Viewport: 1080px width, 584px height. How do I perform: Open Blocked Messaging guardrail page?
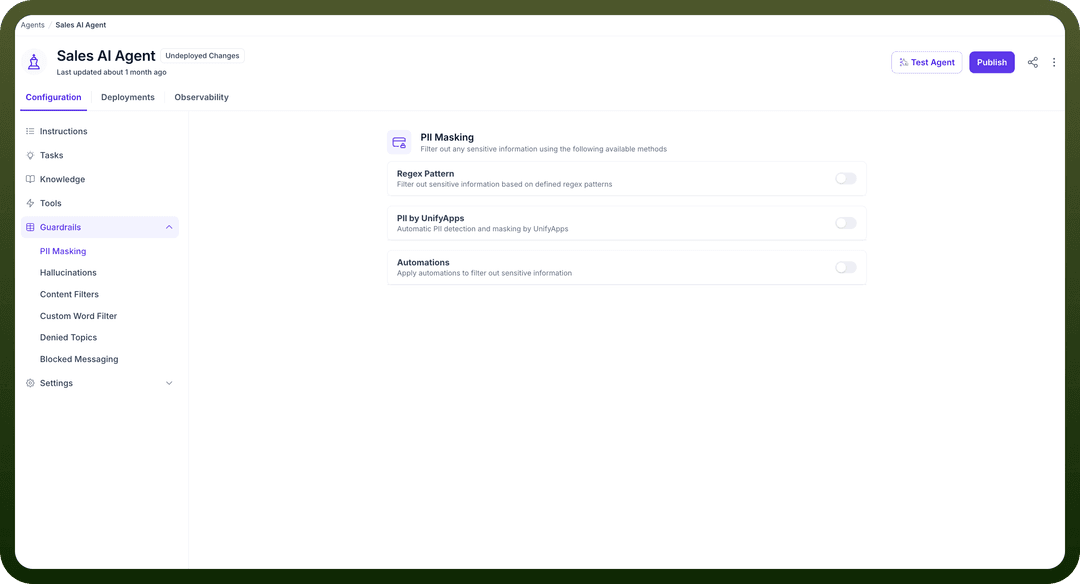coord(79,359)
